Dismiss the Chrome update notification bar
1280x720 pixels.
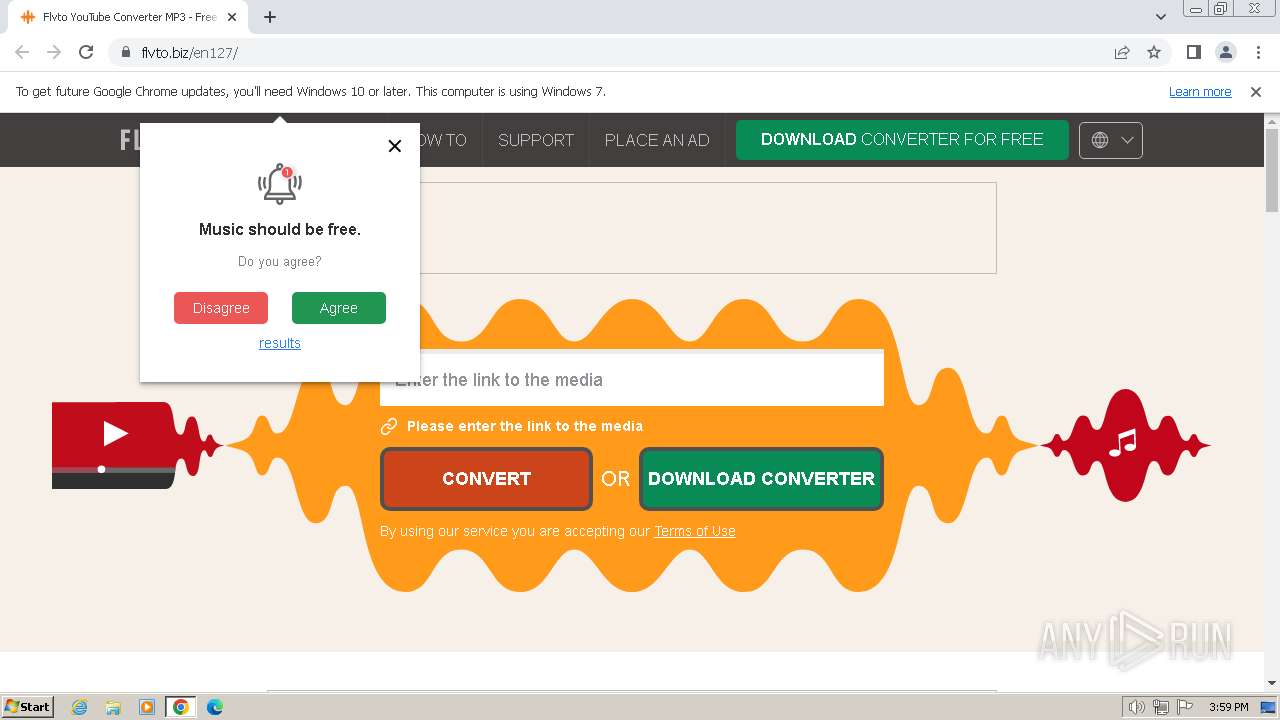pyautogui.click(x=1256, y=91)
